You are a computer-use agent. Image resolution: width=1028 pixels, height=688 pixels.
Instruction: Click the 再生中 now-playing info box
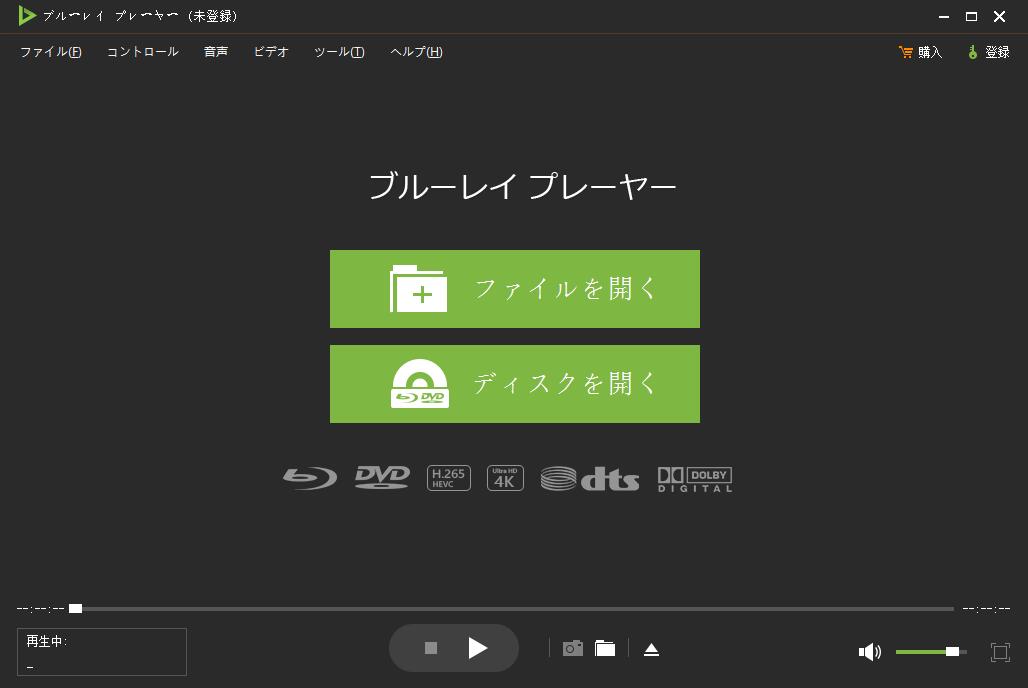point(102,652)
